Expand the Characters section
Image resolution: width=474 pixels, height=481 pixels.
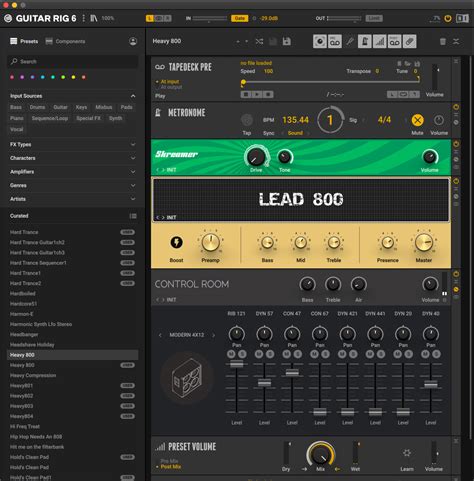click(x=133, y=158)
